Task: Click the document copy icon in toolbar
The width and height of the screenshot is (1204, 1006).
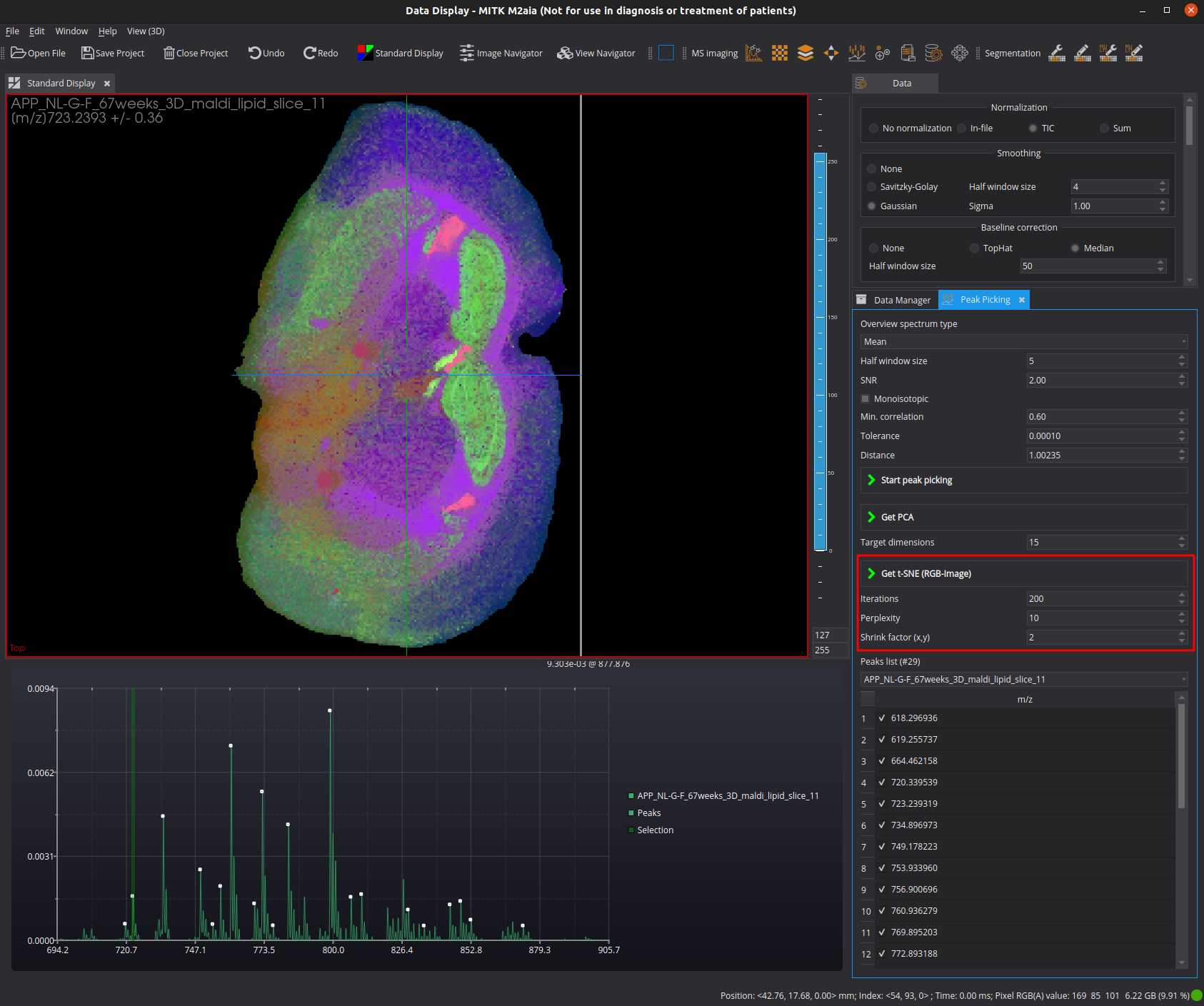Action: coord(908,53)
